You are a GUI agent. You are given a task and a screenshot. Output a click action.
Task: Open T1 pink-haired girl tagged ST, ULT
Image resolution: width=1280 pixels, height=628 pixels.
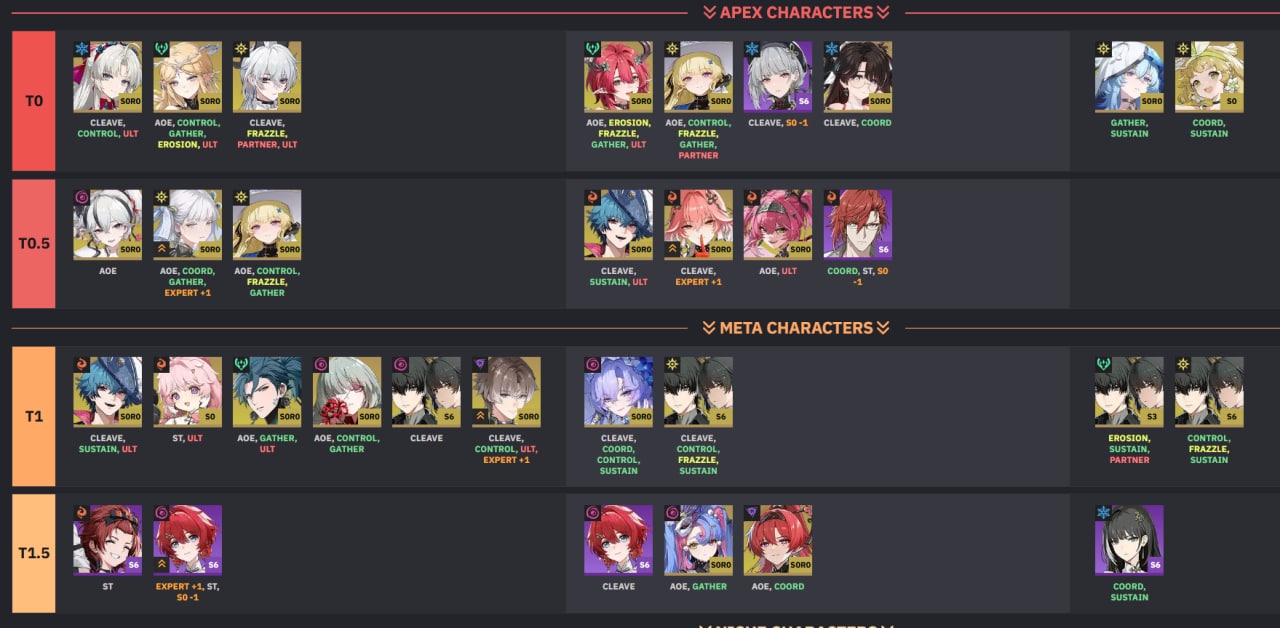tap(187, 391)
